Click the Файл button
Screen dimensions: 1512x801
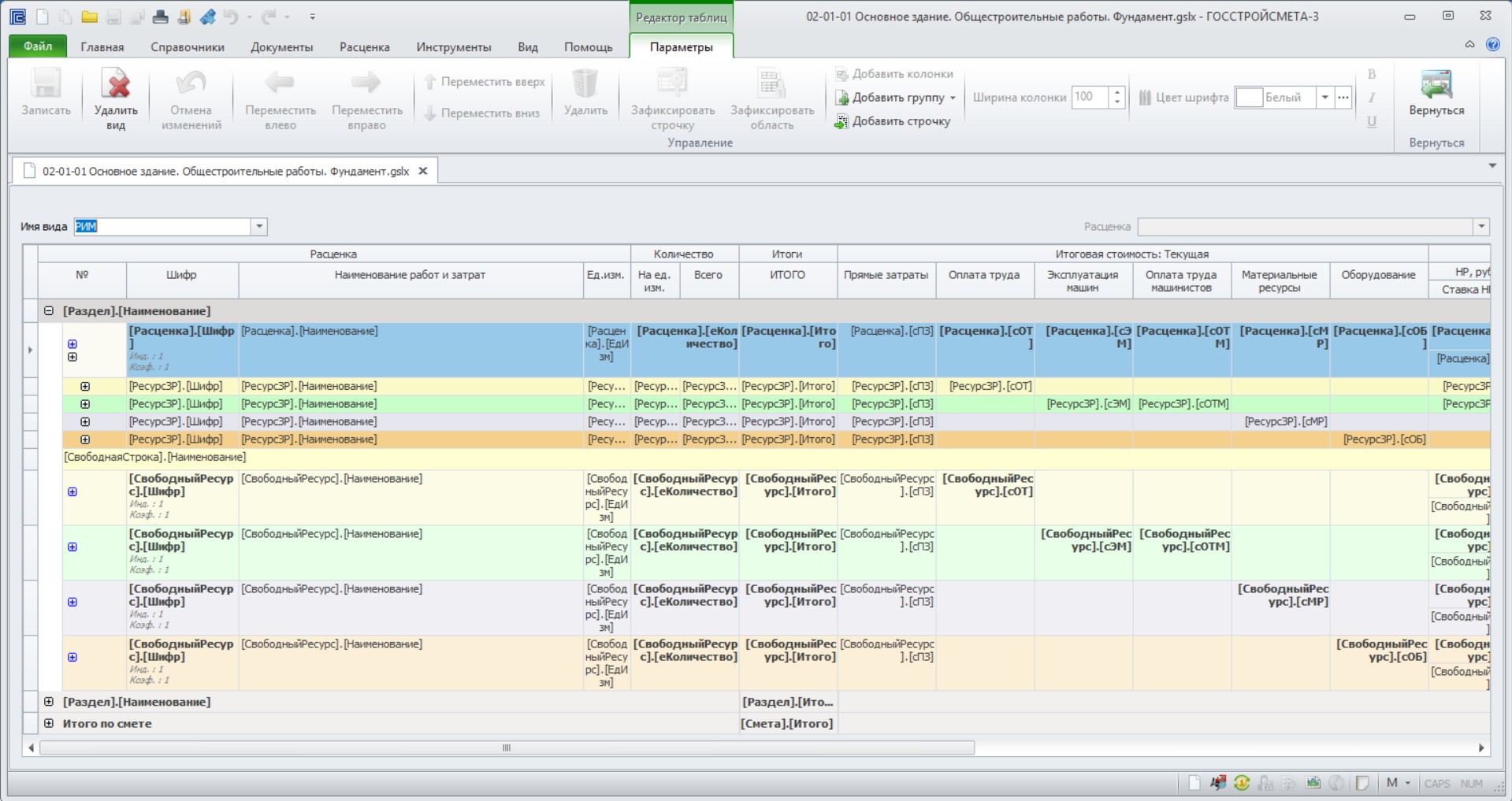click(x=38, y=46)
